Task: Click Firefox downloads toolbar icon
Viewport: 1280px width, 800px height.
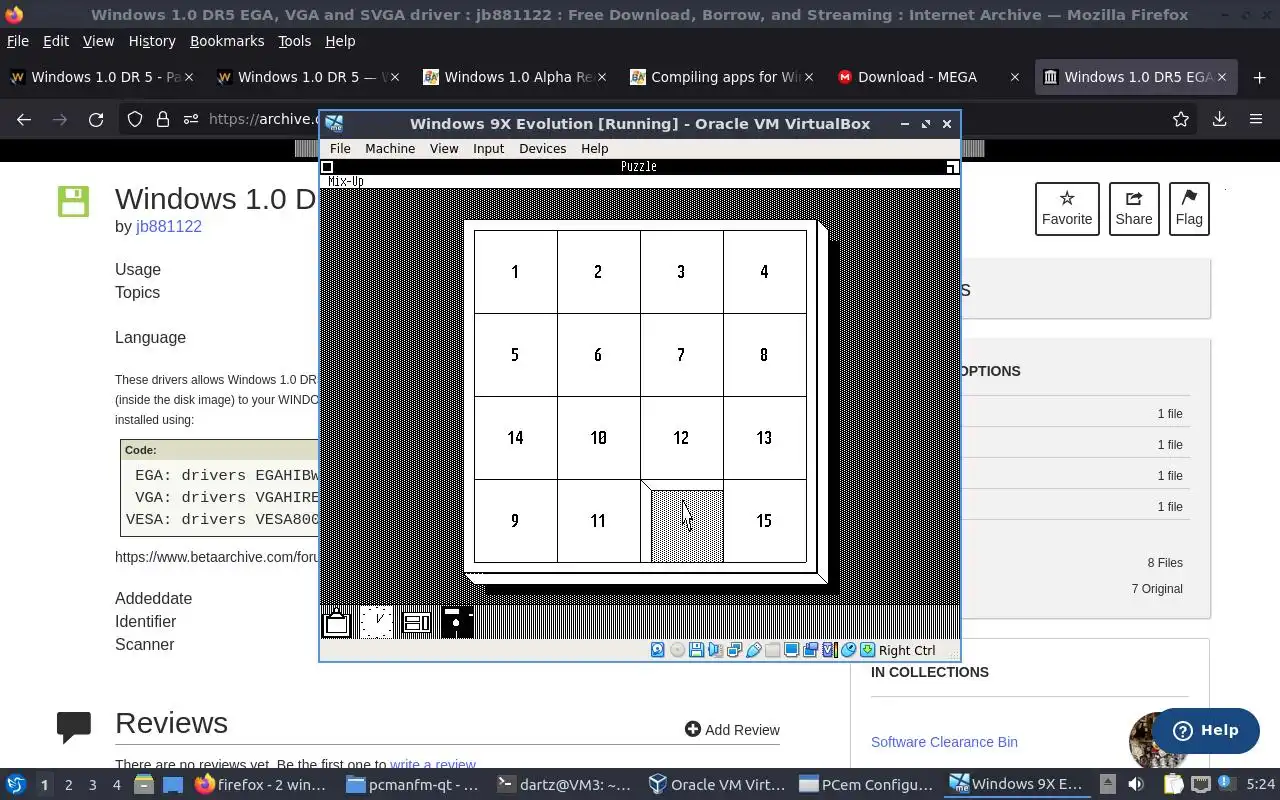Action: [1219, 119]
